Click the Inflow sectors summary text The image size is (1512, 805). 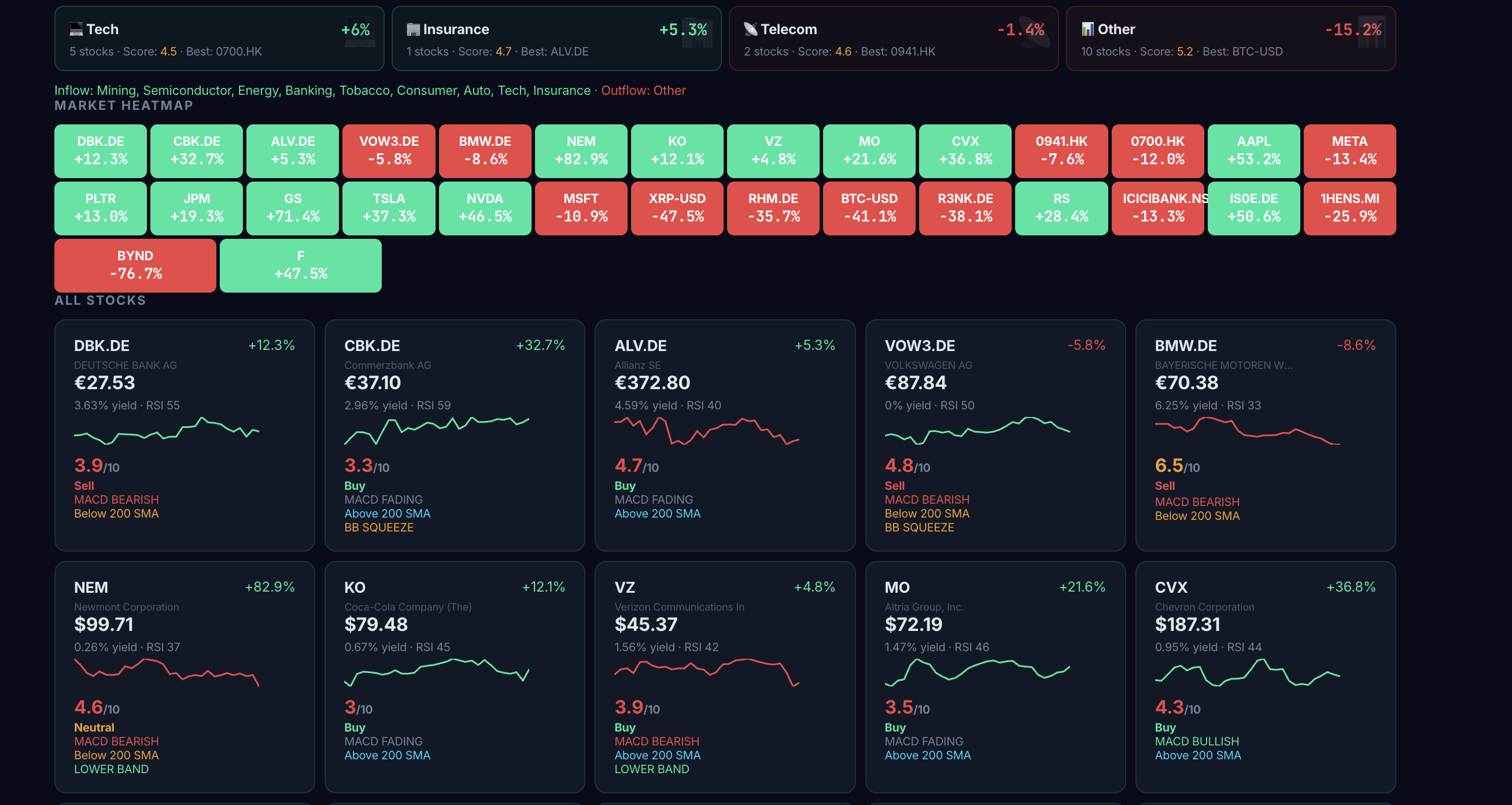point(322,90)
